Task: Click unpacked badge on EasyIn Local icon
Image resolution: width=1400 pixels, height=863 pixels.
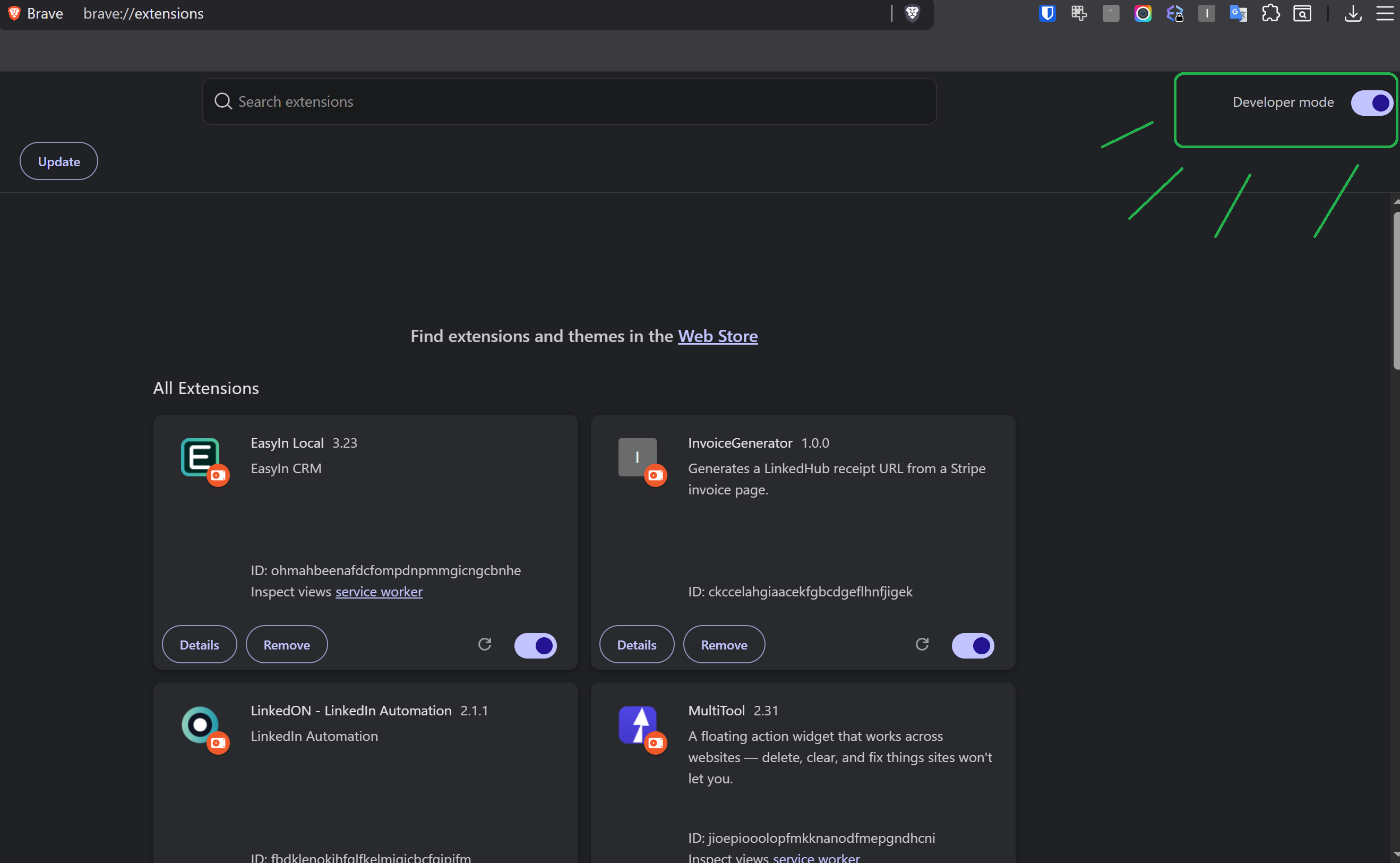Action: 218,475
